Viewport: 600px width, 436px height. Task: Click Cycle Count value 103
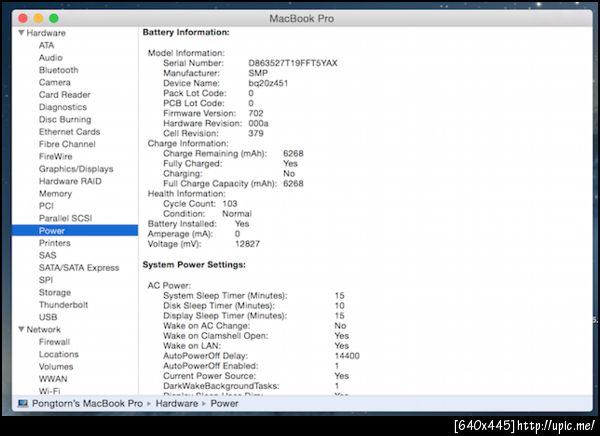pos(230,204)
